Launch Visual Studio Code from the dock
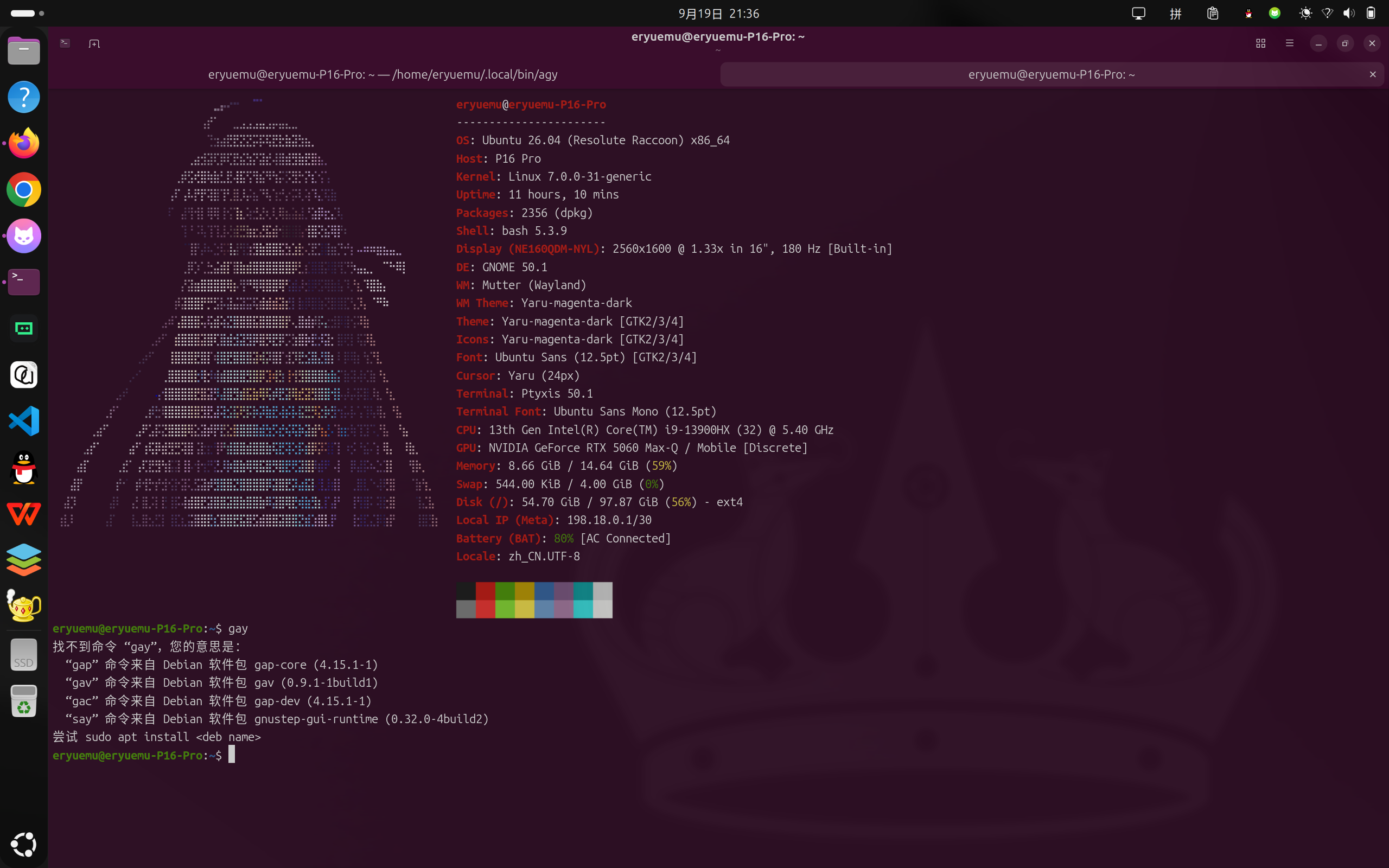The height and width of the screenshot is (868, 1389). pos(23,421)
